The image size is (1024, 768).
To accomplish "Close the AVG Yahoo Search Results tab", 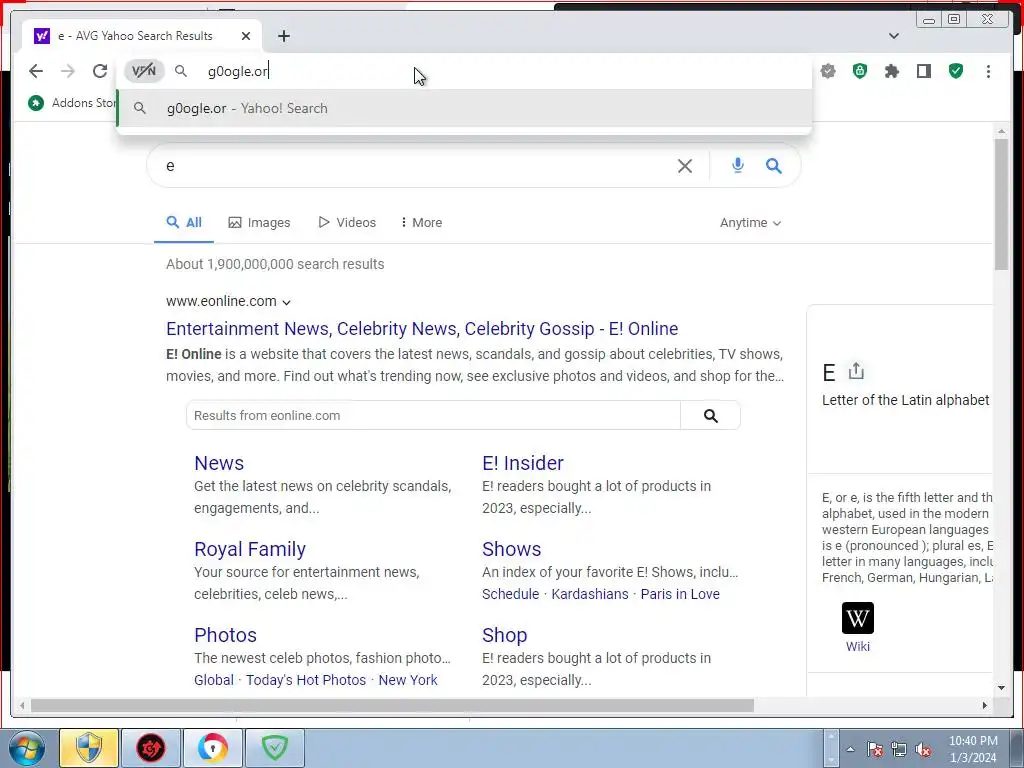I will [x=246, y=36].
